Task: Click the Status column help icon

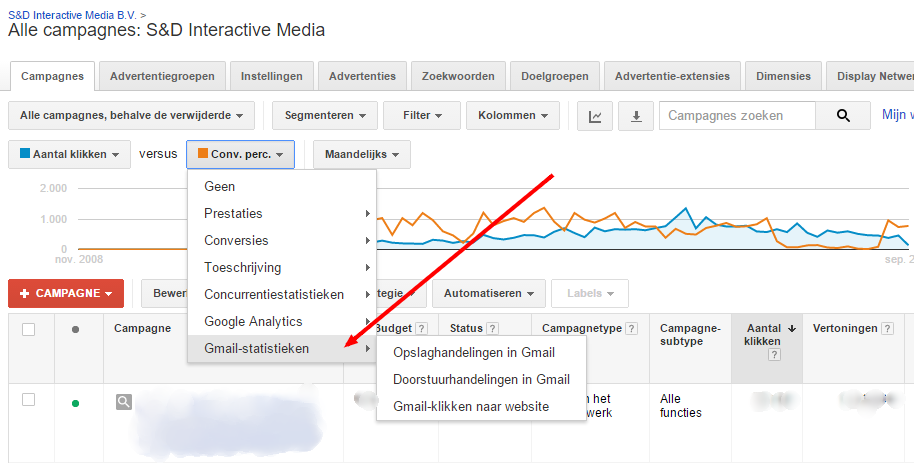Action: pos(493,329)
